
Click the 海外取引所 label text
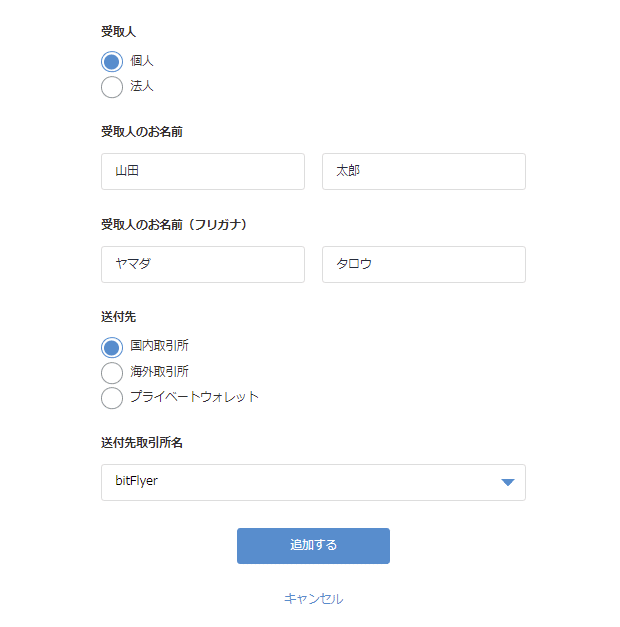(159, 371)
